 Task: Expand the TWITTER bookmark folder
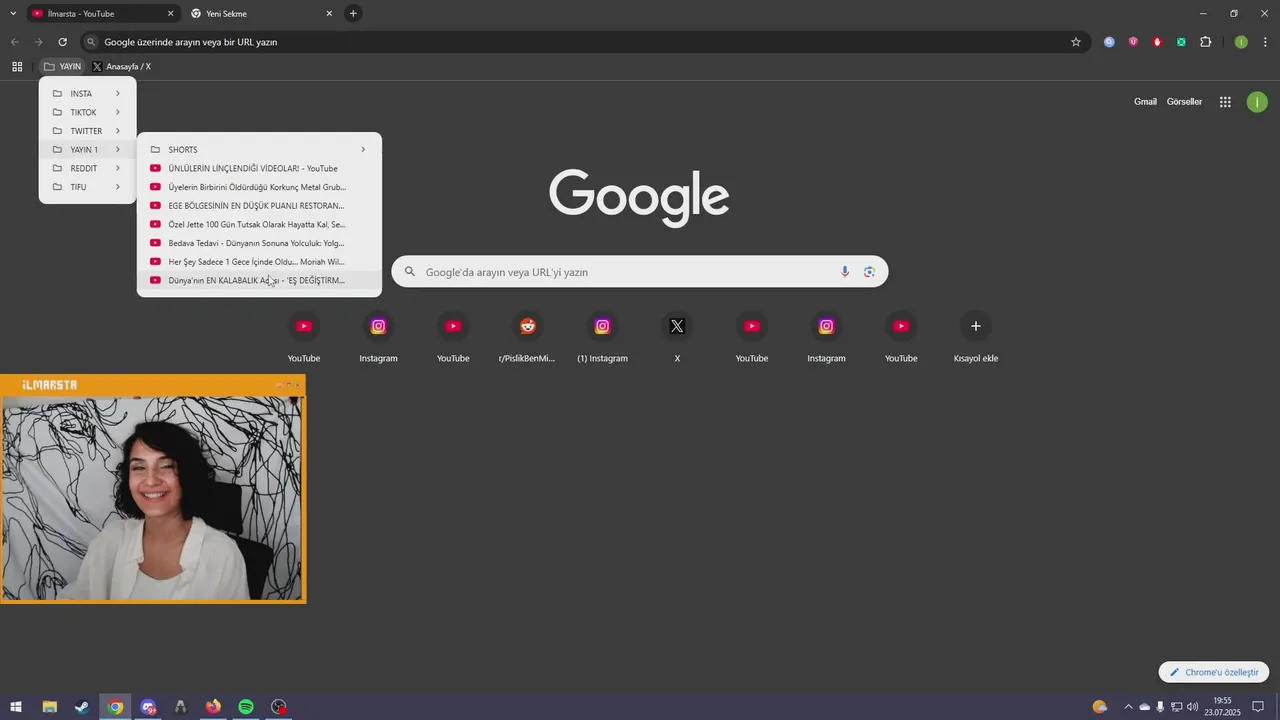[x=87, y=131]
